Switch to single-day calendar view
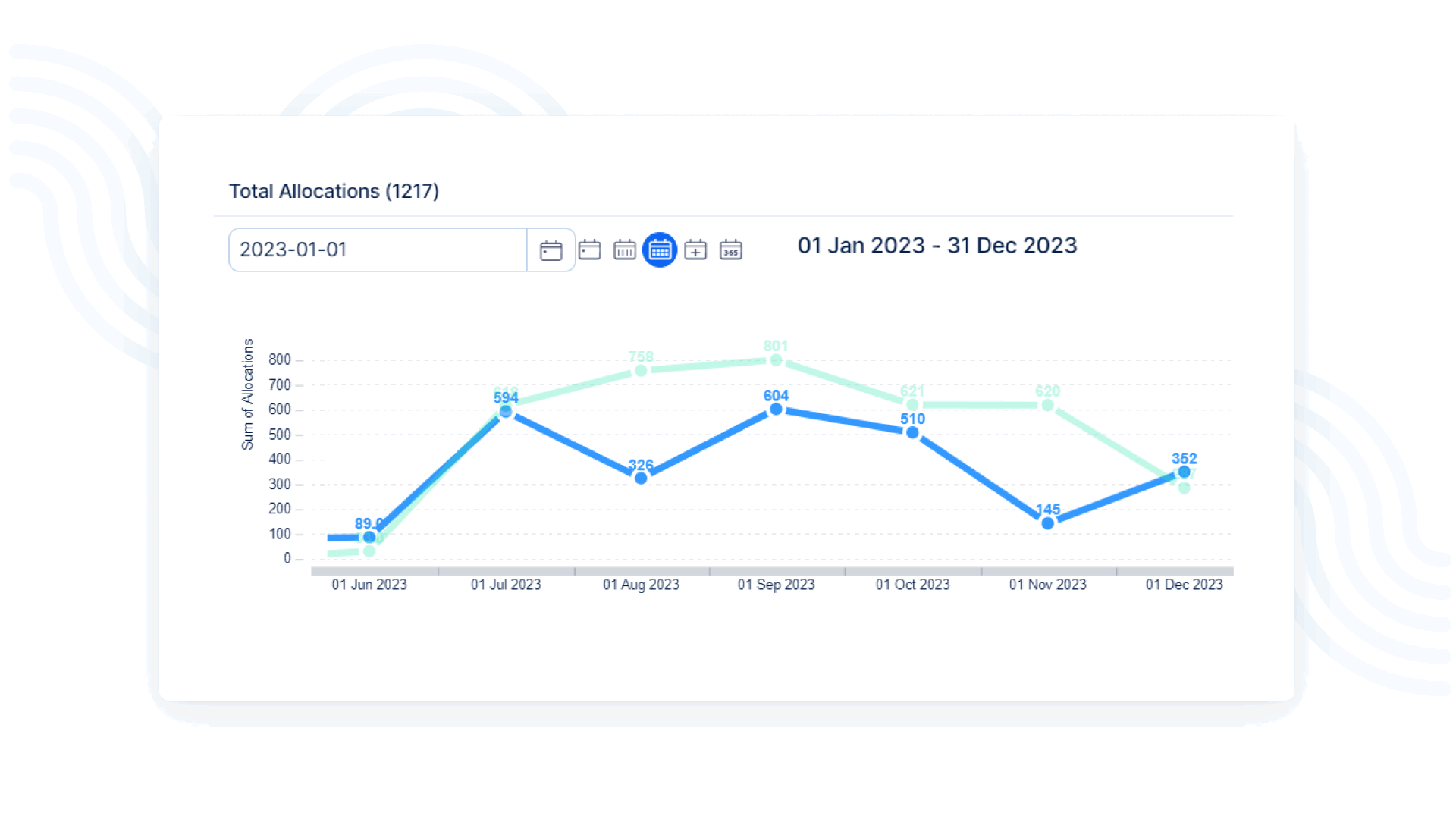This screenshot has height=816, width=1456. click(589, 250)
